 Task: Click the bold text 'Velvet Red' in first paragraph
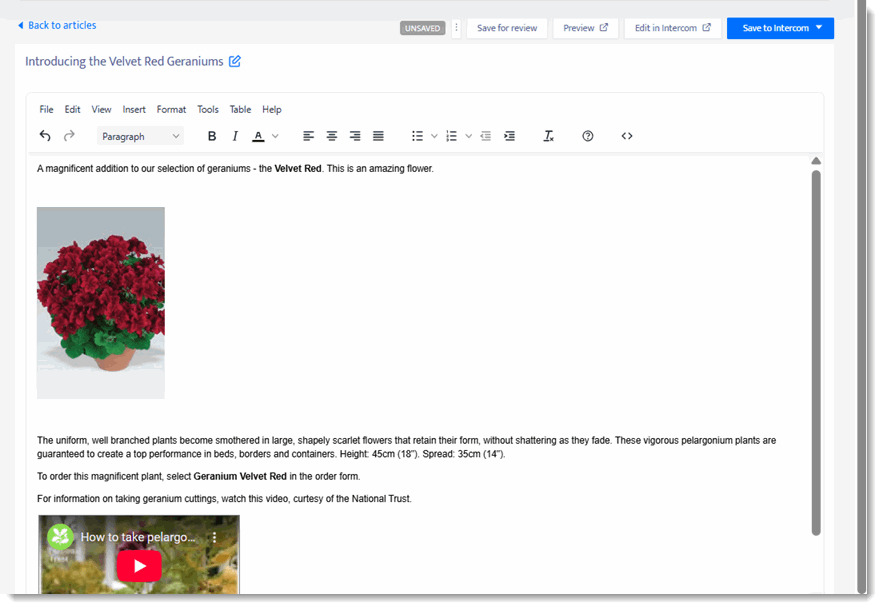pos(298,168)
